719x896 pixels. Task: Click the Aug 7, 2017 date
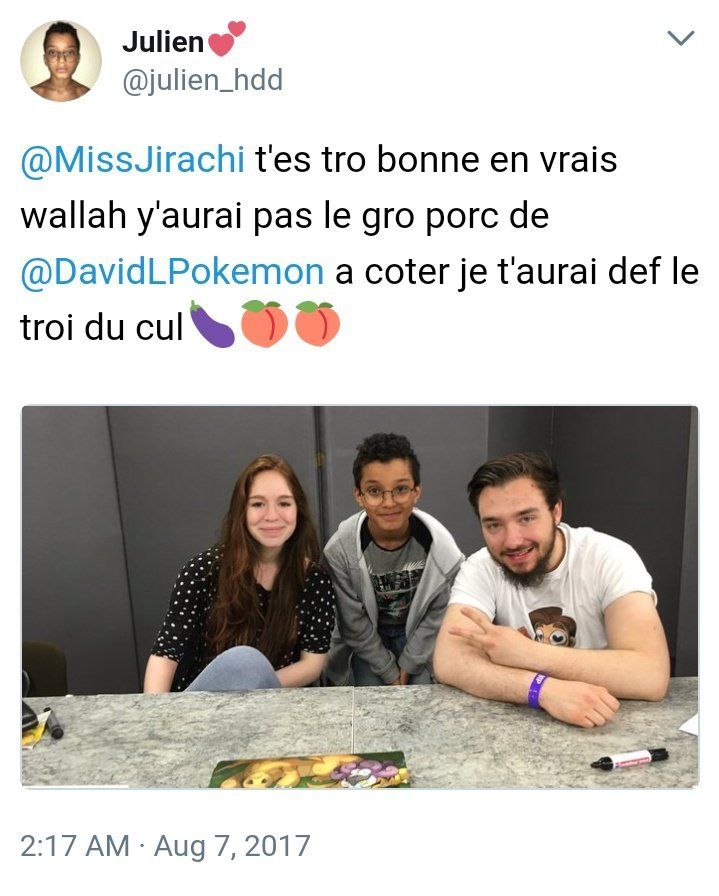[x=232, y=846]
